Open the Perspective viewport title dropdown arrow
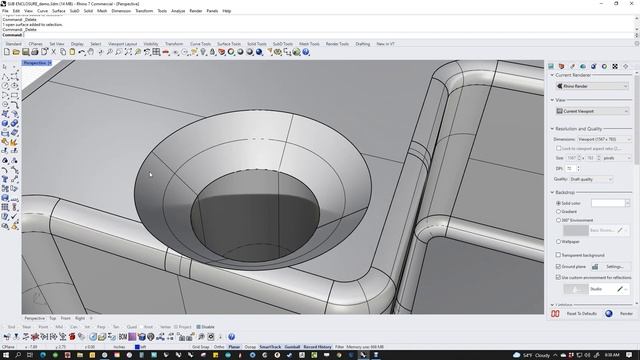This screenshot has width=640, height=360. click(x=49, y=63)
